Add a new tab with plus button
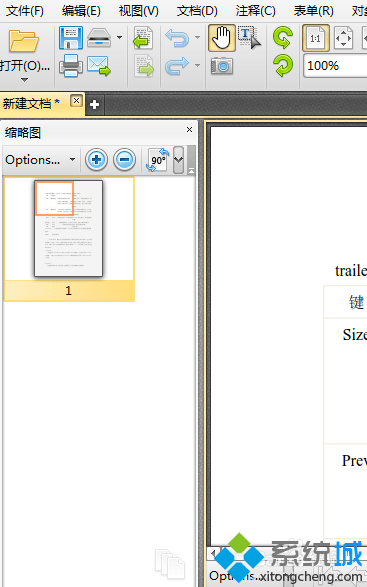The height and width of the screenshot is (587, 367). coord(94,104)
